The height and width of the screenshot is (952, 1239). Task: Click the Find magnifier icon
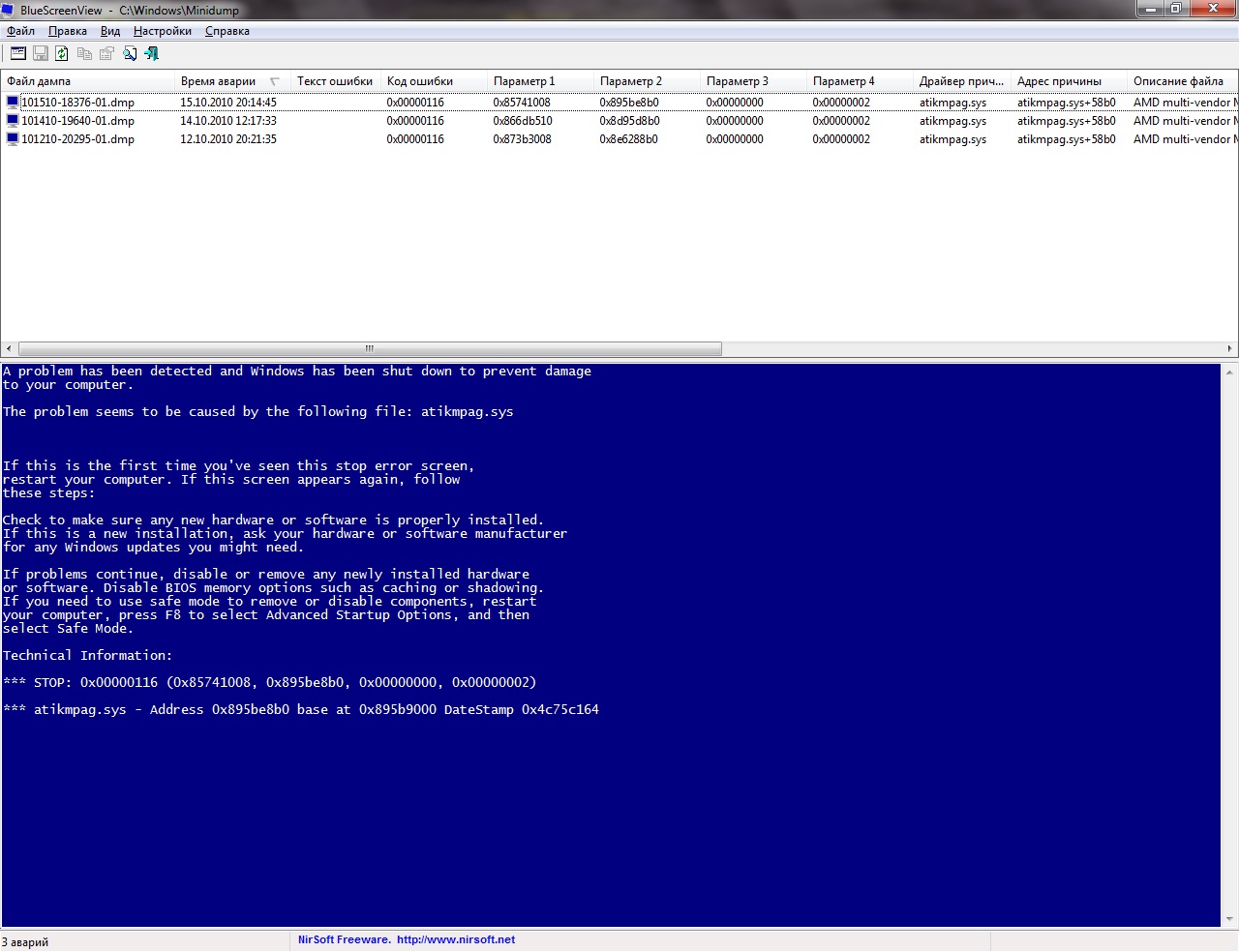[130, 54]
